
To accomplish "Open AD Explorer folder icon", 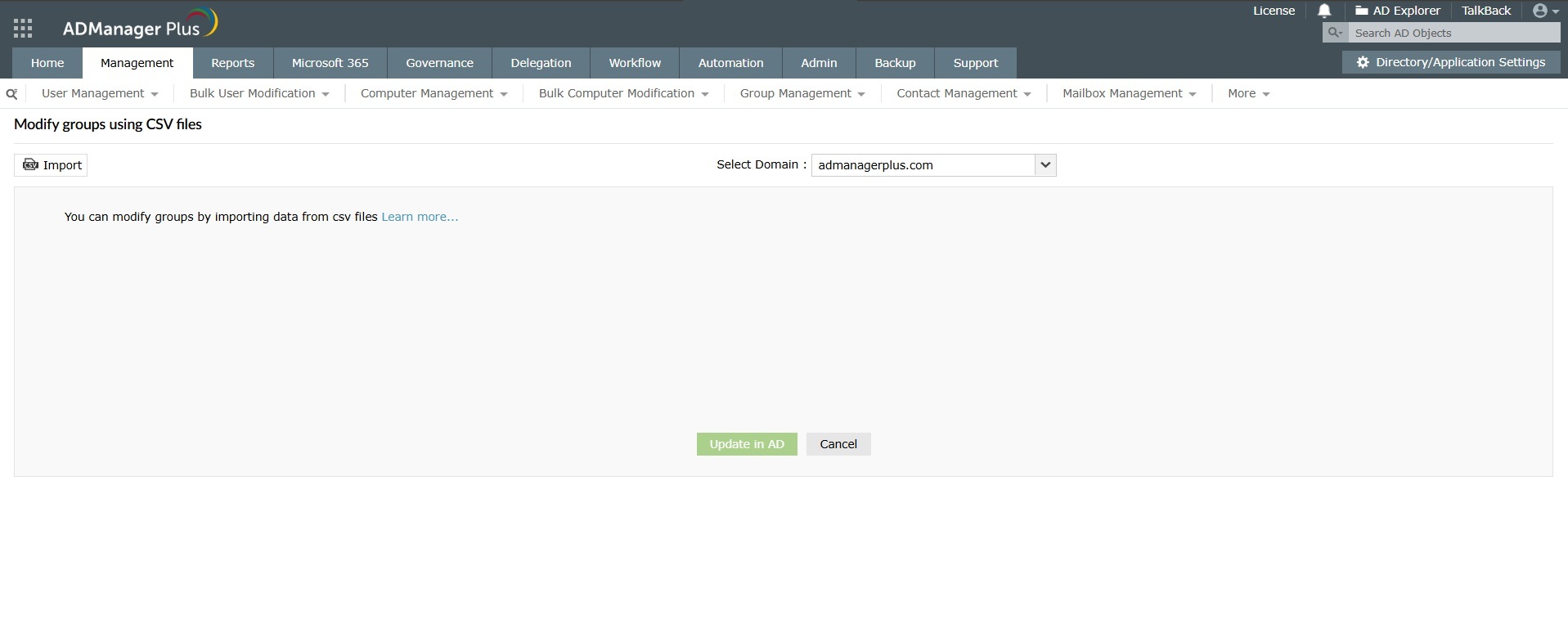I will (1362, 11).
